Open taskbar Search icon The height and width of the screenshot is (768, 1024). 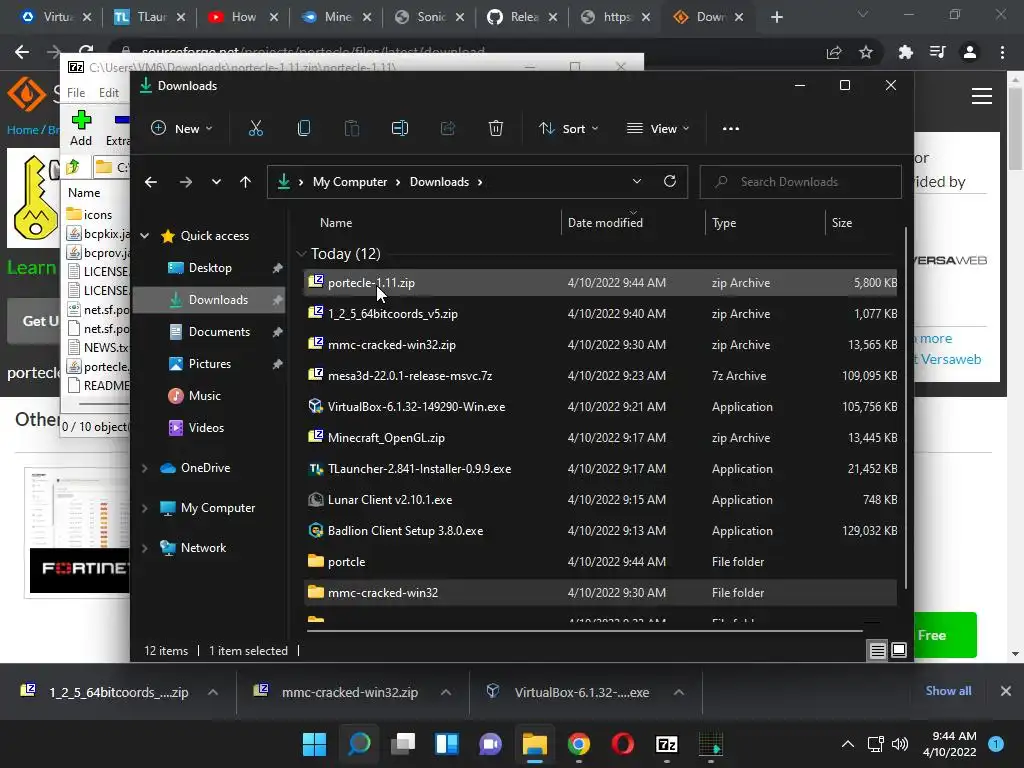pos(359,744)
